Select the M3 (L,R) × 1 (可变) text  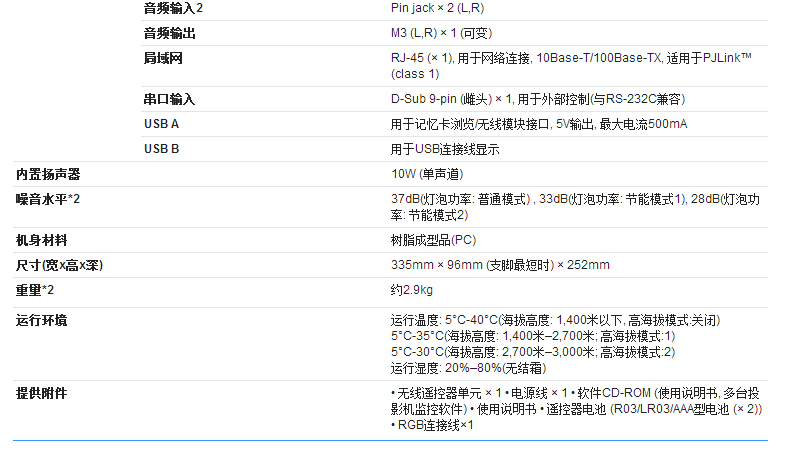tap(449, 33)
